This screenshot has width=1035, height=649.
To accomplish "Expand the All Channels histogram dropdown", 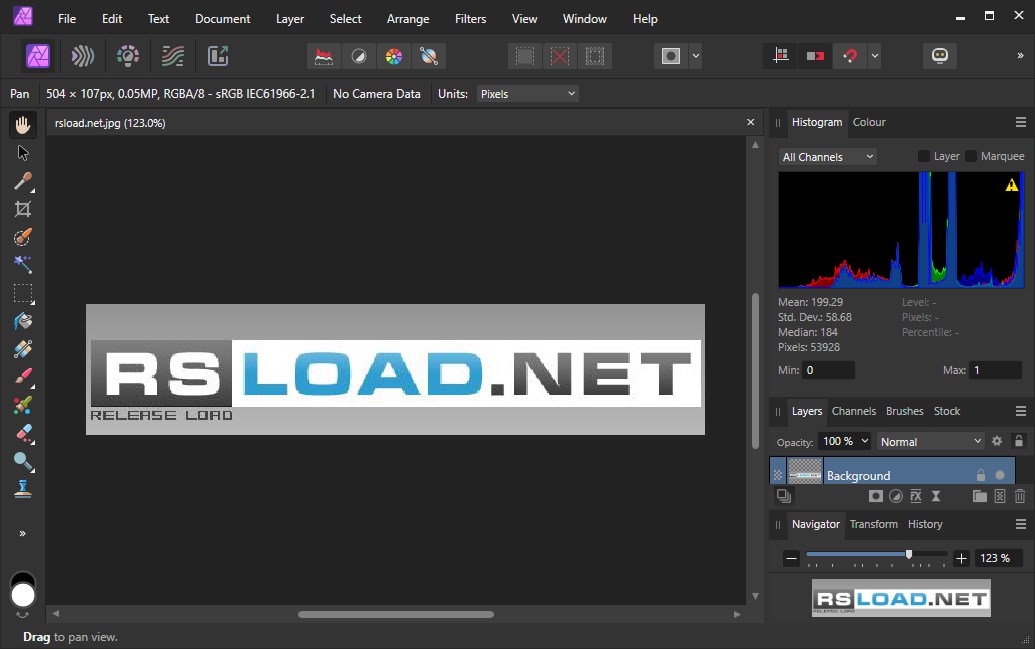I will tap(827, 157).
